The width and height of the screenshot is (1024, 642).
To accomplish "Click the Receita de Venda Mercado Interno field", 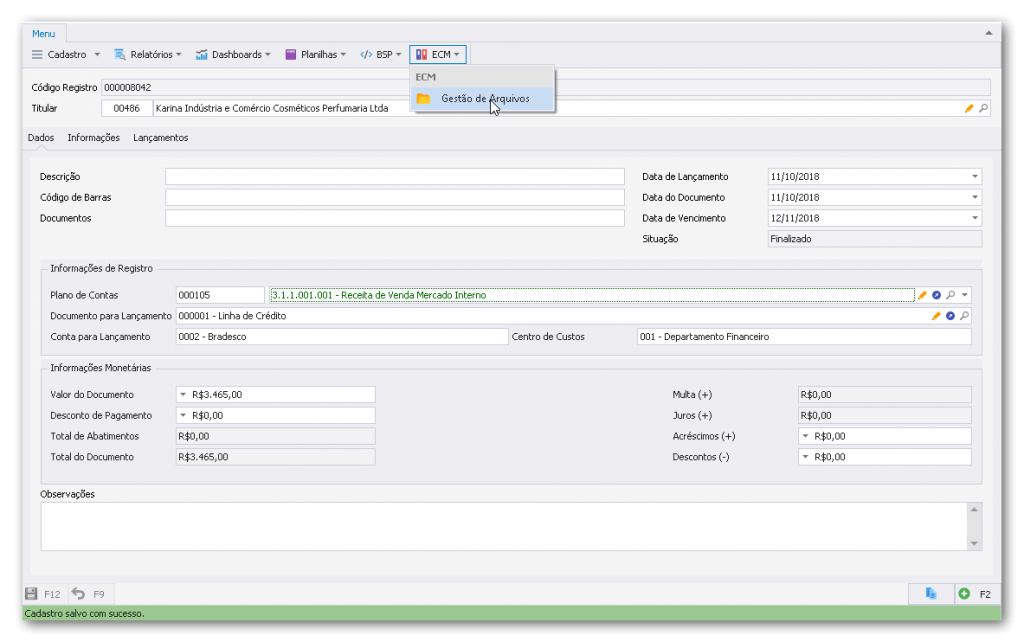I will [x=592, y=295].
